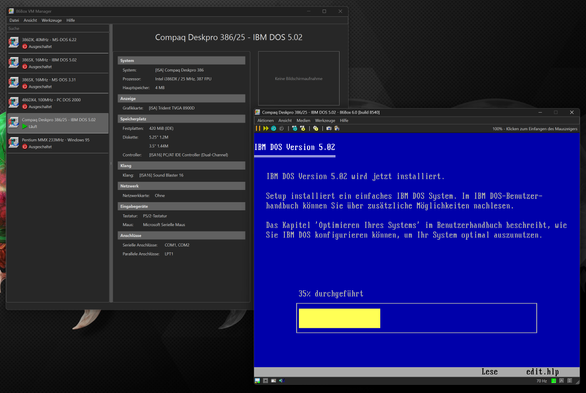Click the Microsoft Serielle Maus value

pyautogui.click(x=164, y=225)
